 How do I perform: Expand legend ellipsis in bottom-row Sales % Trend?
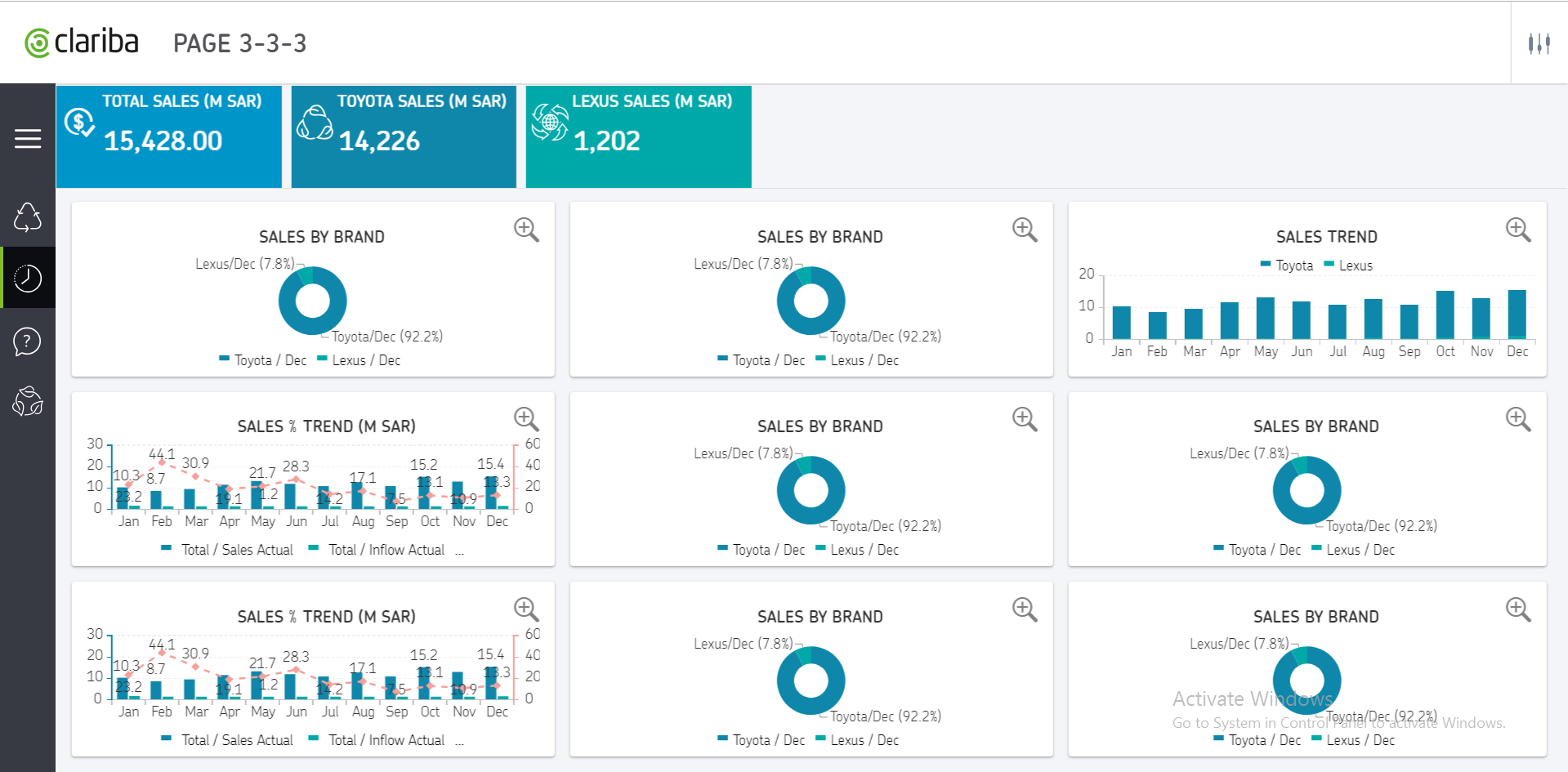[x=460, y=742]
